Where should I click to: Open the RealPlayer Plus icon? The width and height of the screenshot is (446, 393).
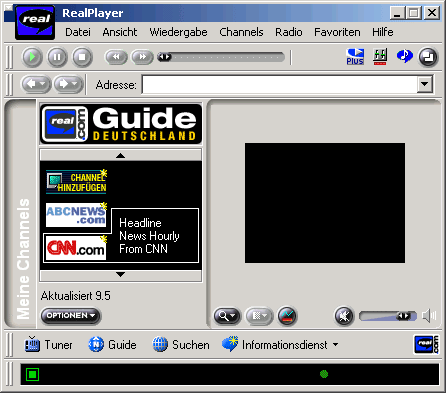click(355, 57)
